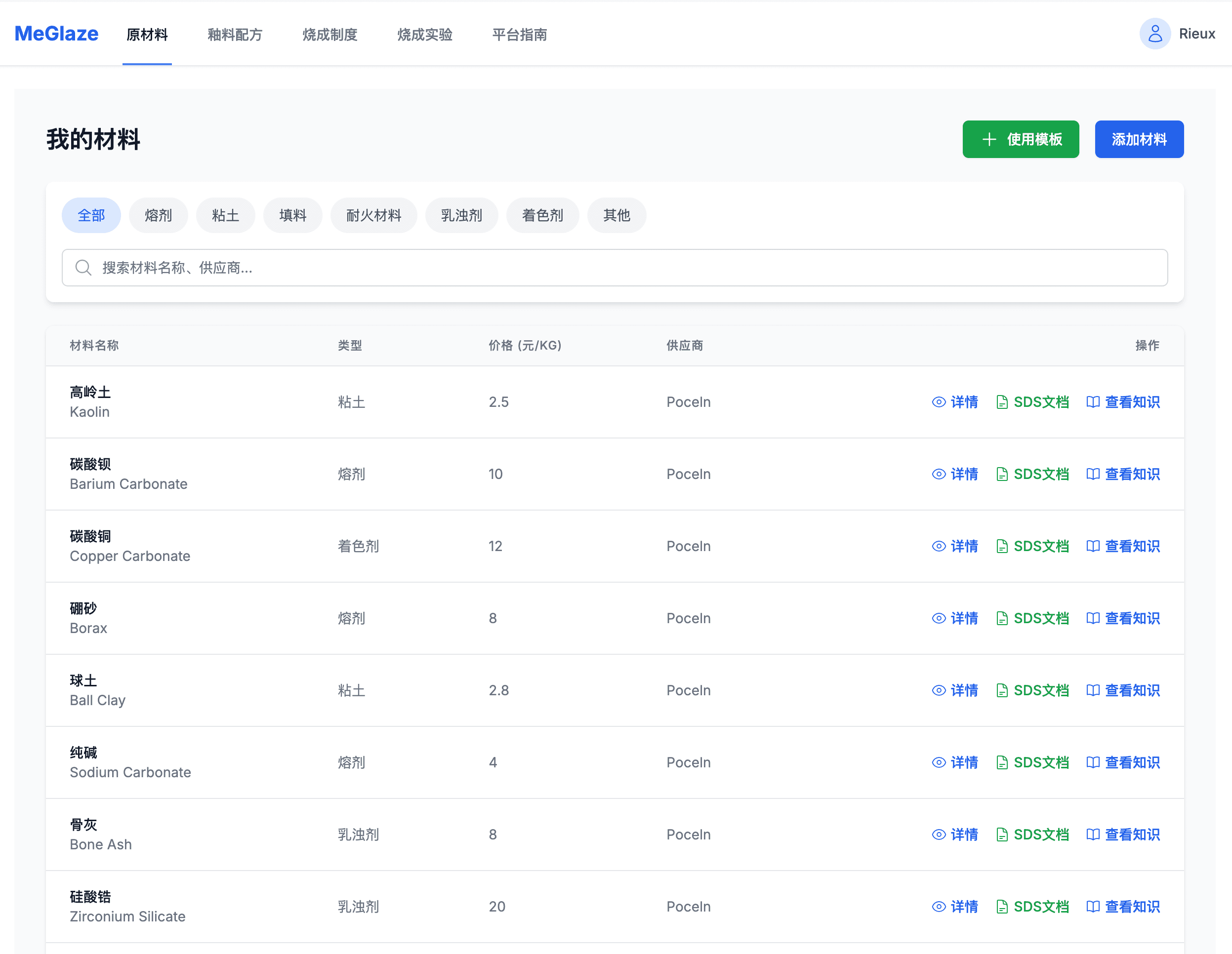Open SDS文档 for Borax
The height and width of the screenshot is (954, 1232).
(x=1032, y=619)
